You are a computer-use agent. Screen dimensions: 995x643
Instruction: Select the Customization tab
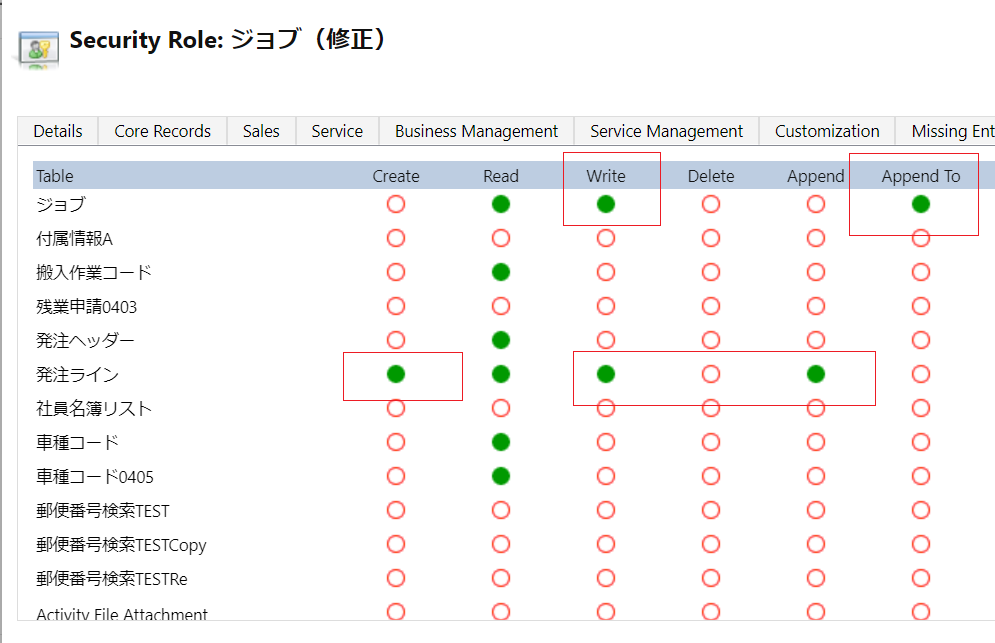click(827, 131)
